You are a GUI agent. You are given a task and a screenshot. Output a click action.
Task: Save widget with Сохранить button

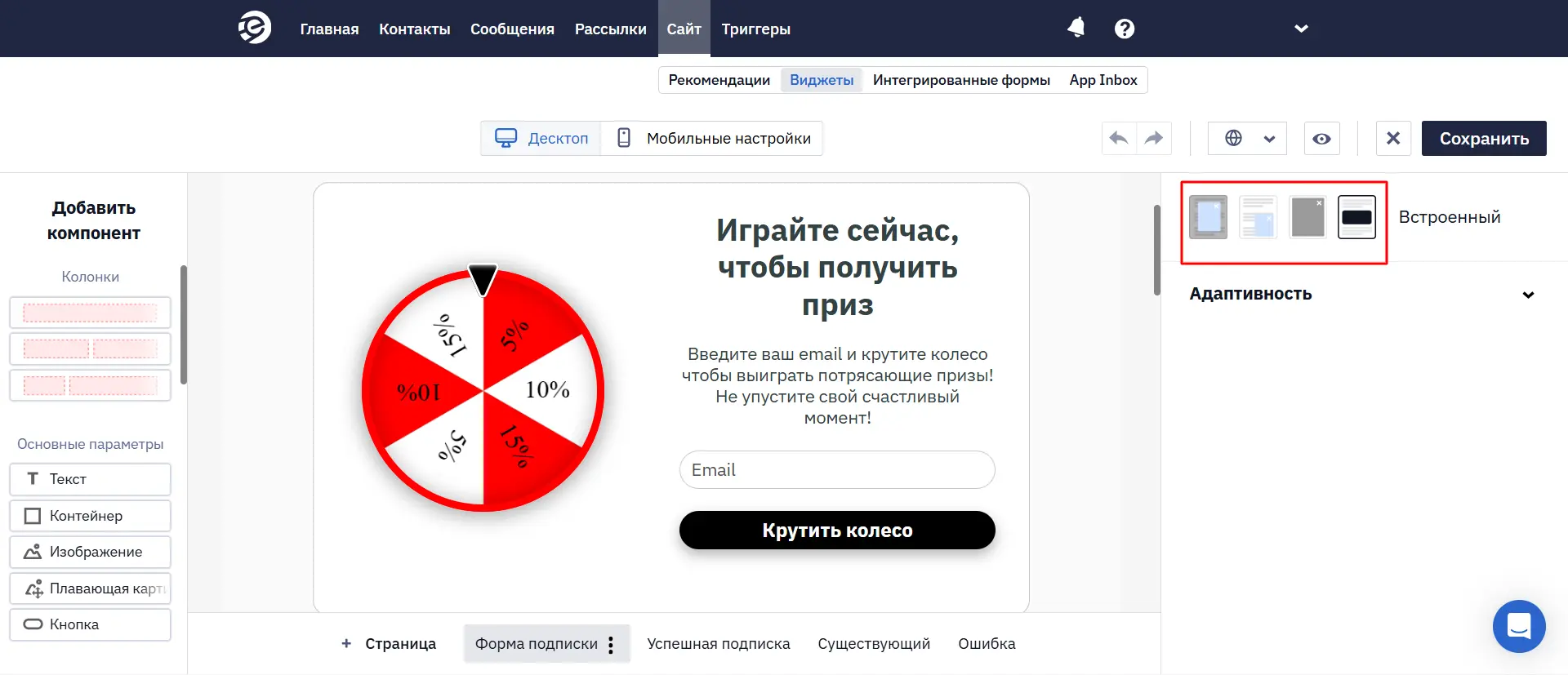[1484, 138]
